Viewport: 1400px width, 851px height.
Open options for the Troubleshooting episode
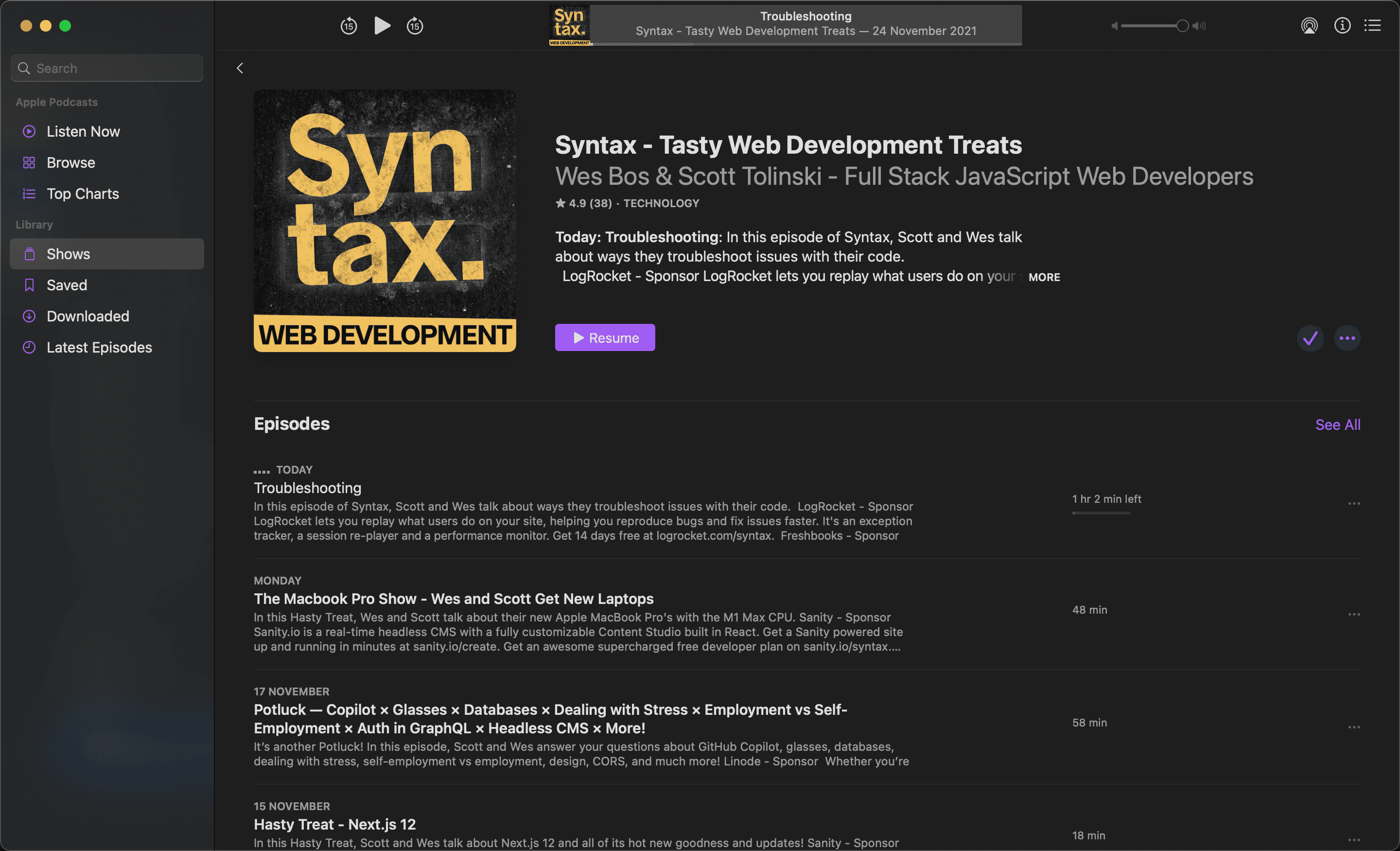point(1354,504)
